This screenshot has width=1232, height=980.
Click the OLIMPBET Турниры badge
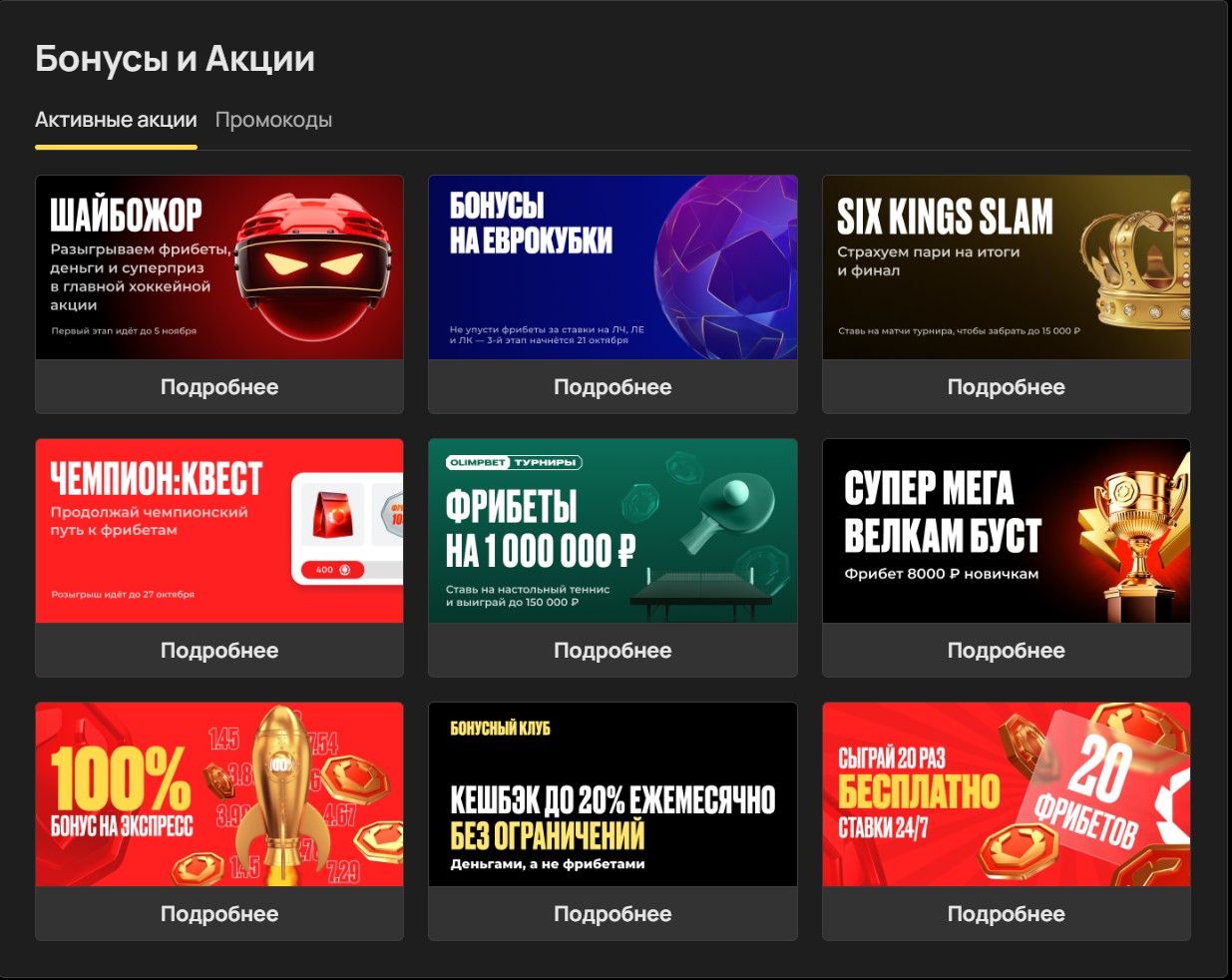pos(514,462)
